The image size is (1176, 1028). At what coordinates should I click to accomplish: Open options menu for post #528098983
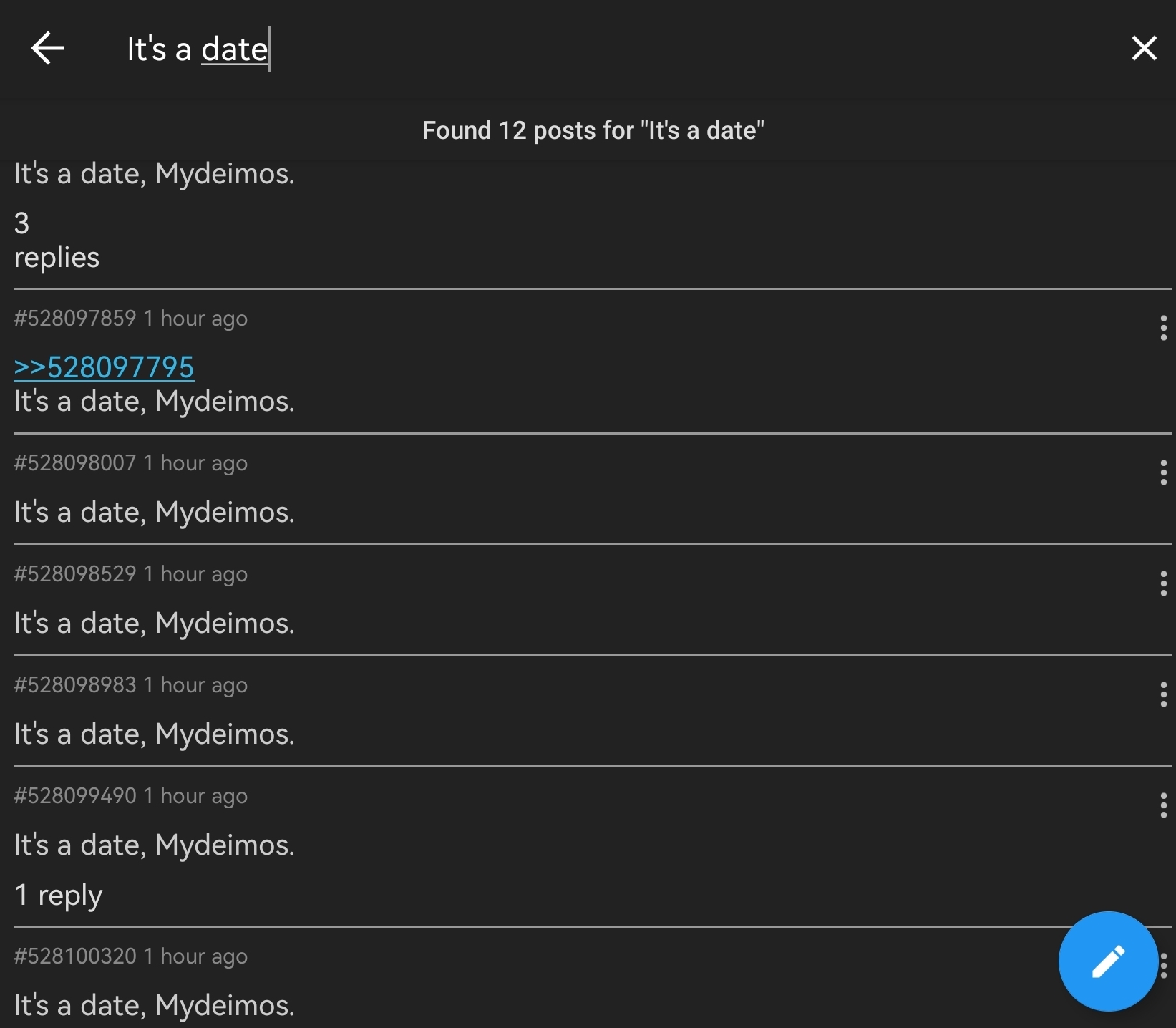(1163, 694)
